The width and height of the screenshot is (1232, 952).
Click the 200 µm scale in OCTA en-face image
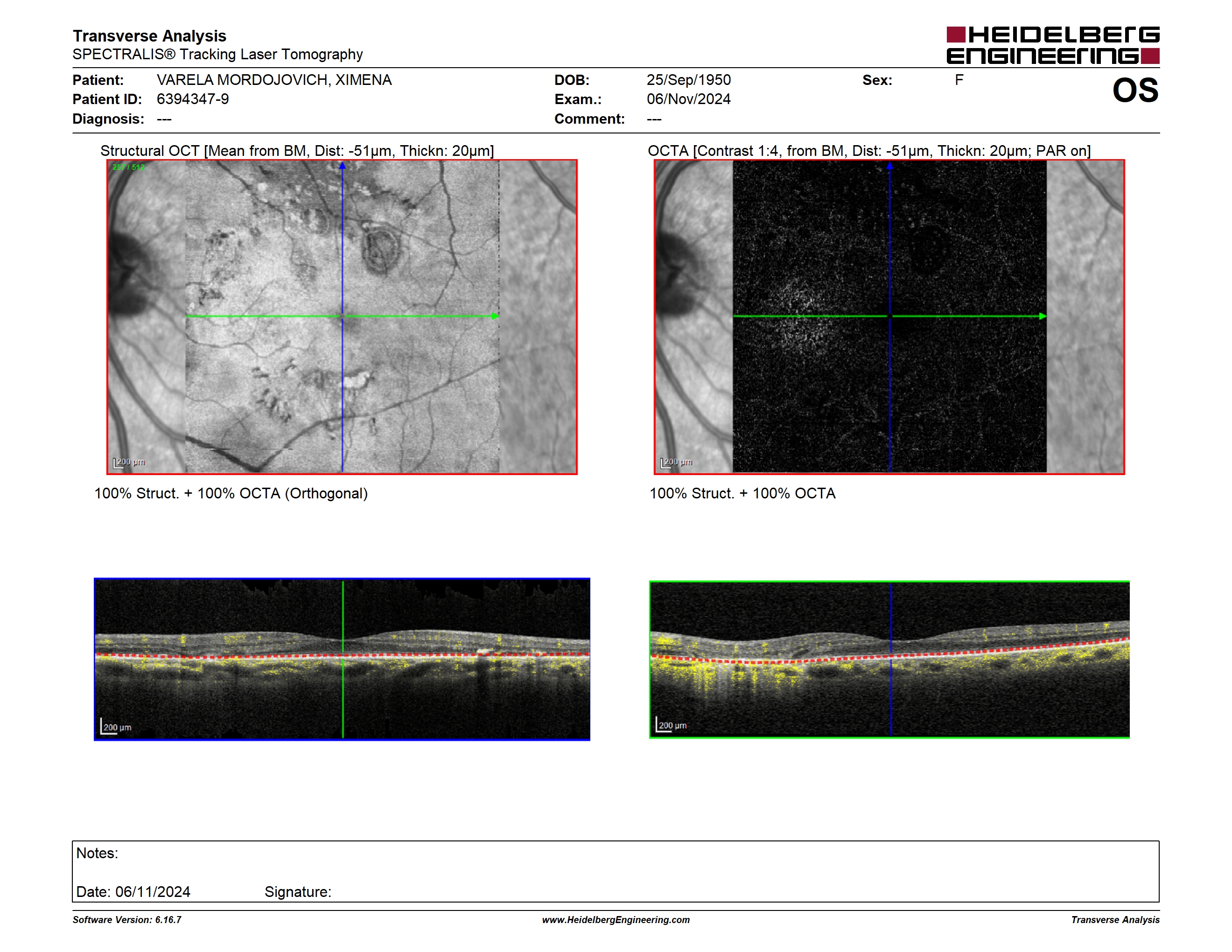pyautogui.click(x=676, y=462)
